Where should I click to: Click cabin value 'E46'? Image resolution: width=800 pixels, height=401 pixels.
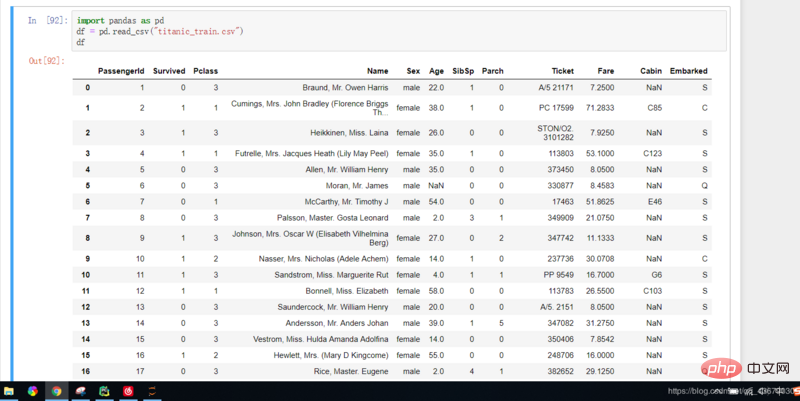pos(655,202)
